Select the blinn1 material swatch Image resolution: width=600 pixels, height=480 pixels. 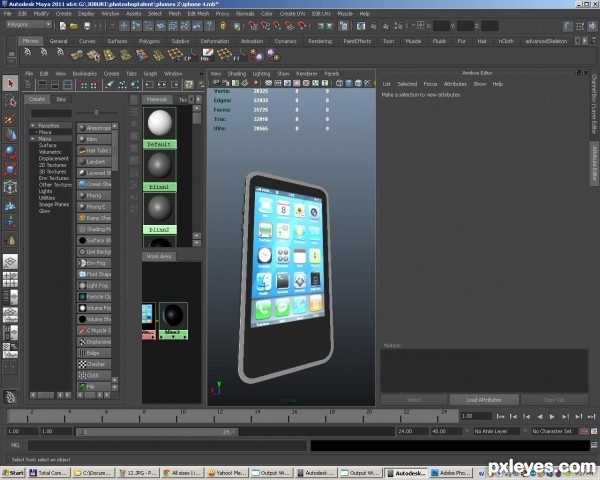160,166
